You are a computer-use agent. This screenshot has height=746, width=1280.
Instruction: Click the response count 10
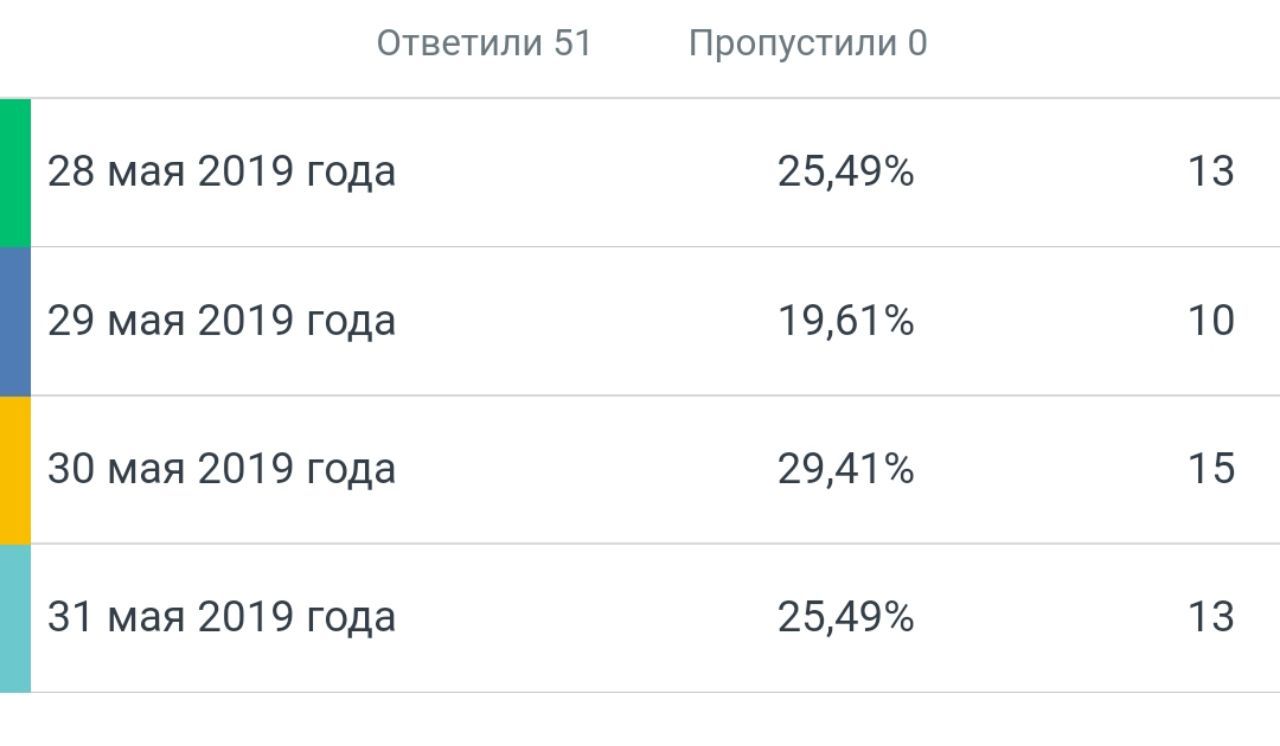tap(1211, 321)
